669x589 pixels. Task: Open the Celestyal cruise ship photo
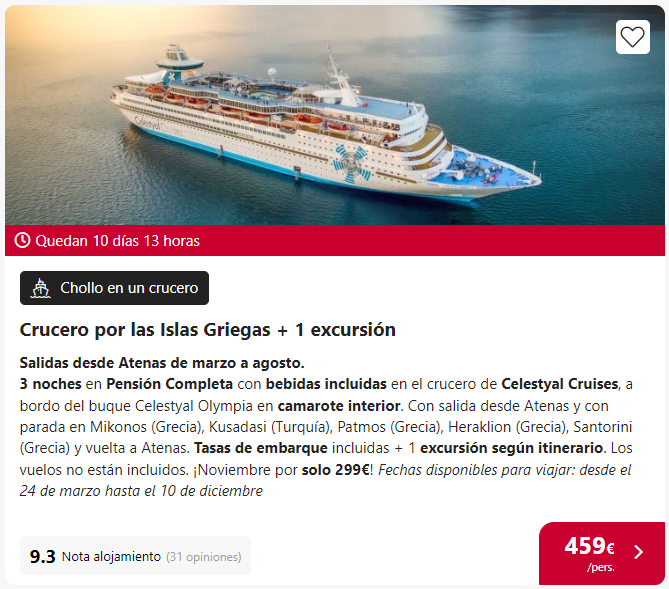[x=334, y=115]
